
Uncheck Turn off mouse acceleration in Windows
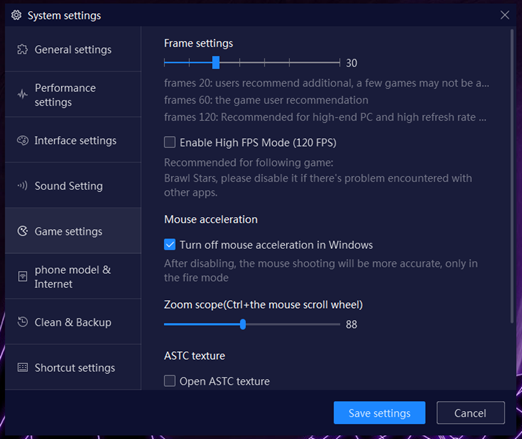(x=170, y=244)
